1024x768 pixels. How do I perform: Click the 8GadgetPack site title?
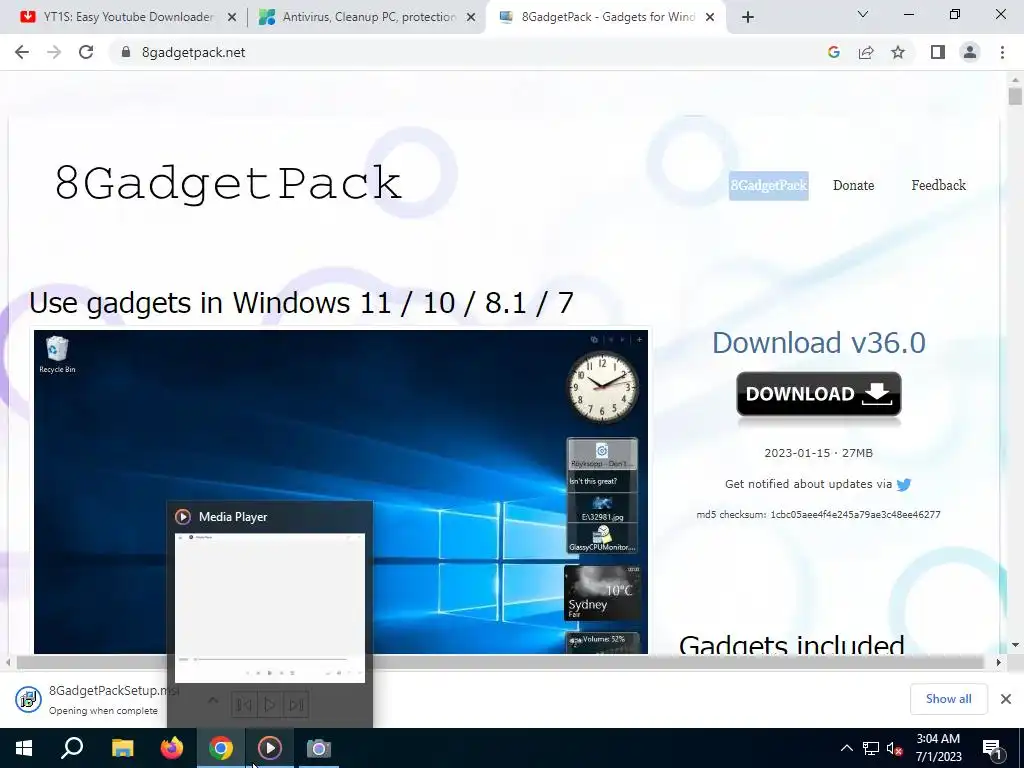pos(228,183)
